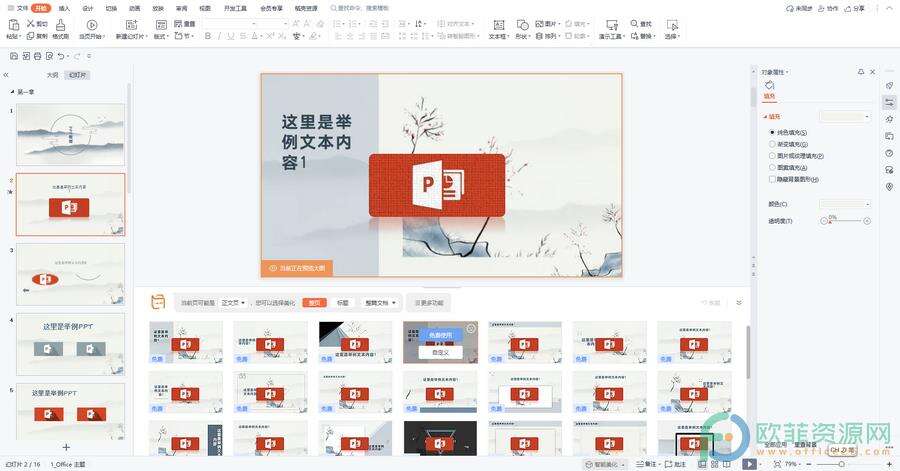Click the transparency plus stepper button

point(867,221)
